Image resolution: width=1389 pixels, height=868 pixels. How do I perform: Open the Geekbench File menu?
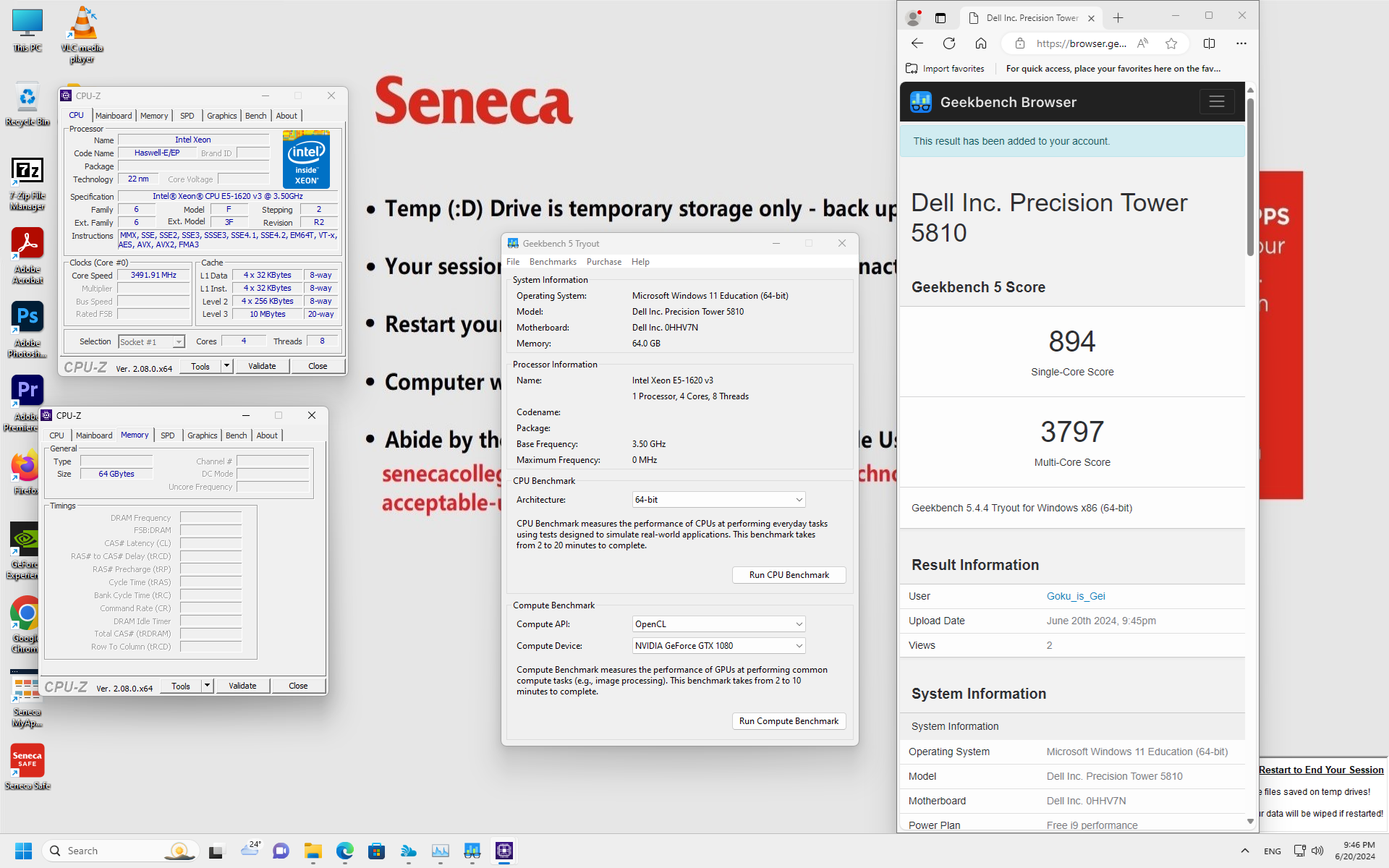(513, 262)
